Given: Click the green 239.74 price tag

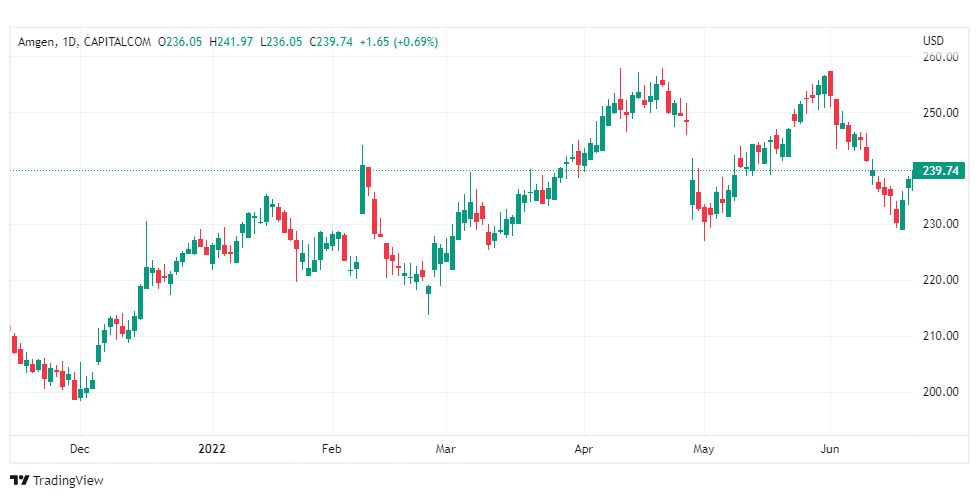Looking at the screenshot, I should coord(939,170).
